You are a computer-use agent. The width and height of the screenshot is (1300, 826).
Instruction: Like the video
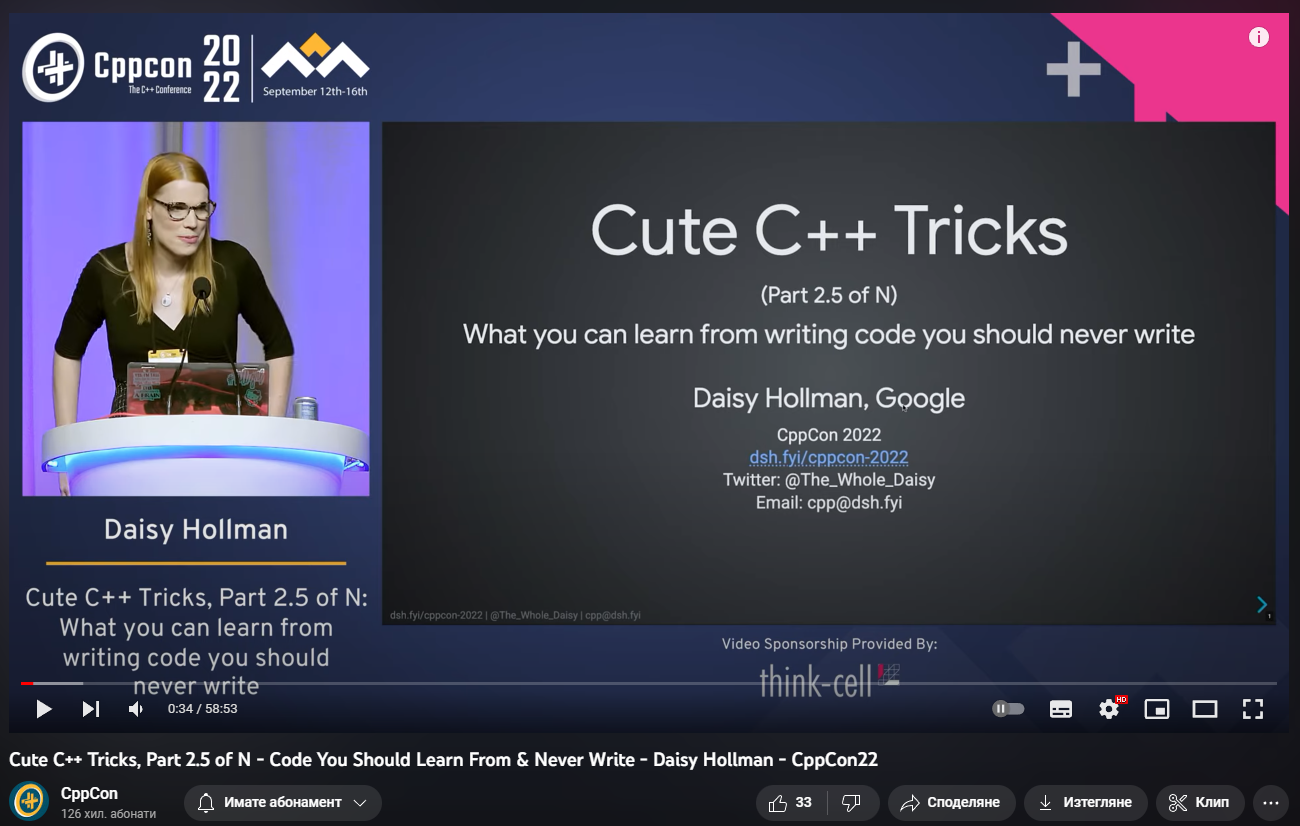(x=791, y=802)
